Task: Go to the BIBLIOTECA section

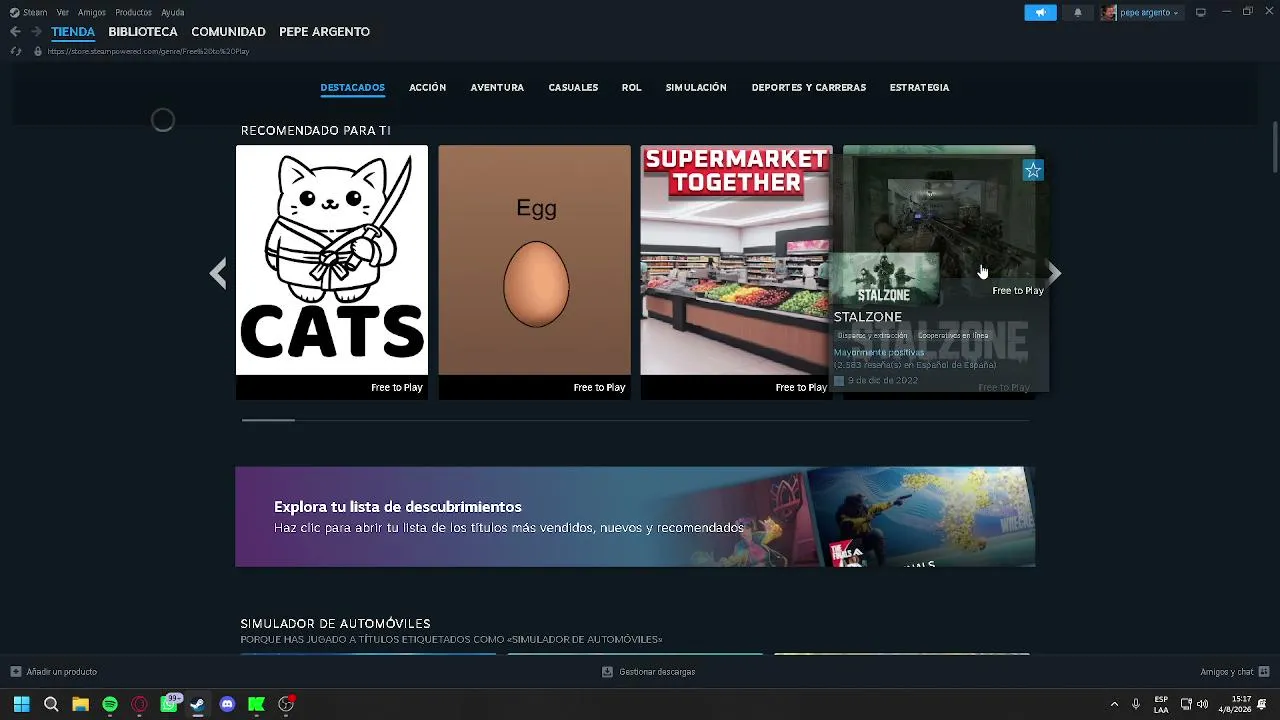Action: point(143,32)
